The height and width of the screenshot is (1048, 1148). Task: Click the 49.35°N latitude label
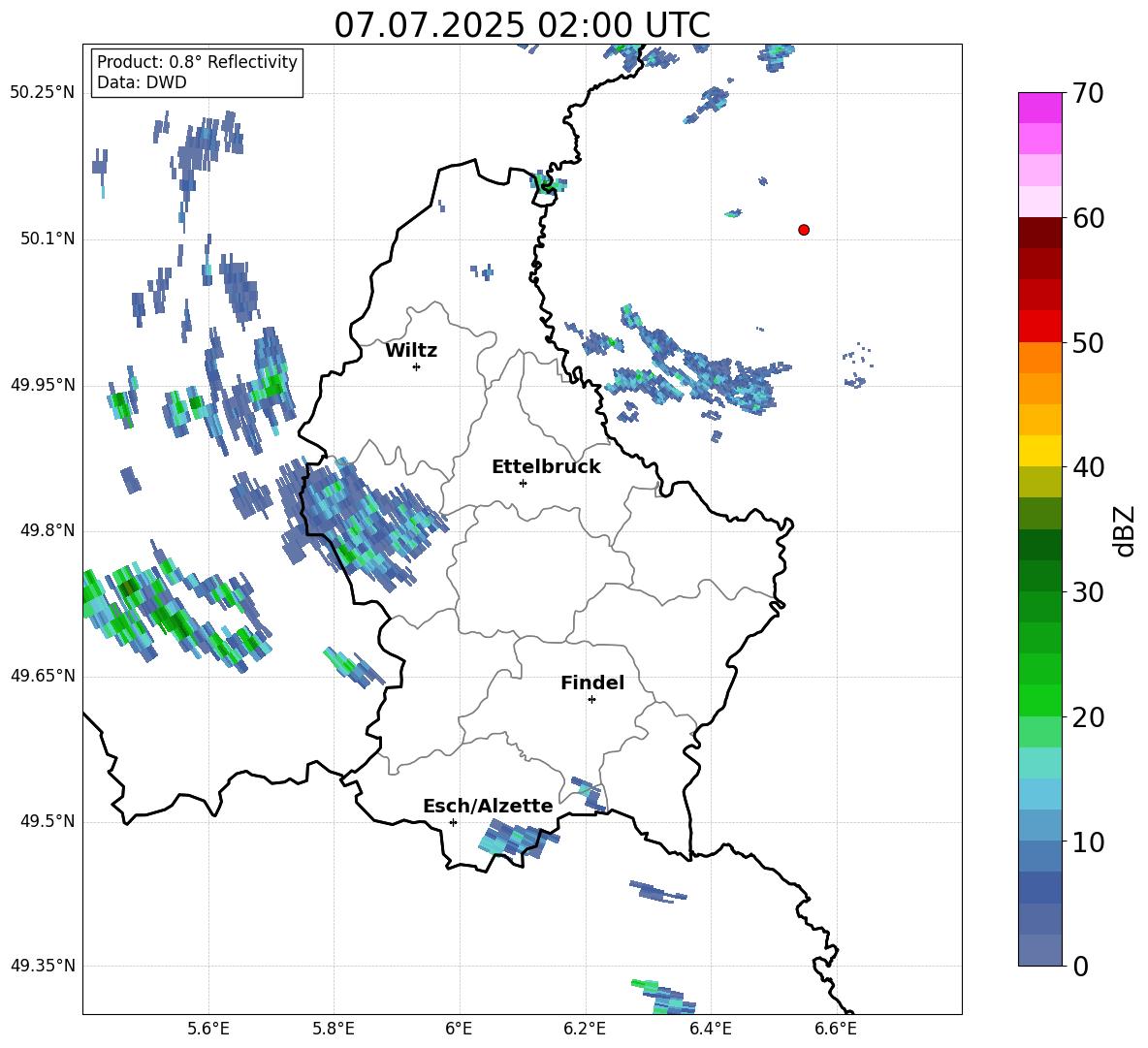[43, 966]
